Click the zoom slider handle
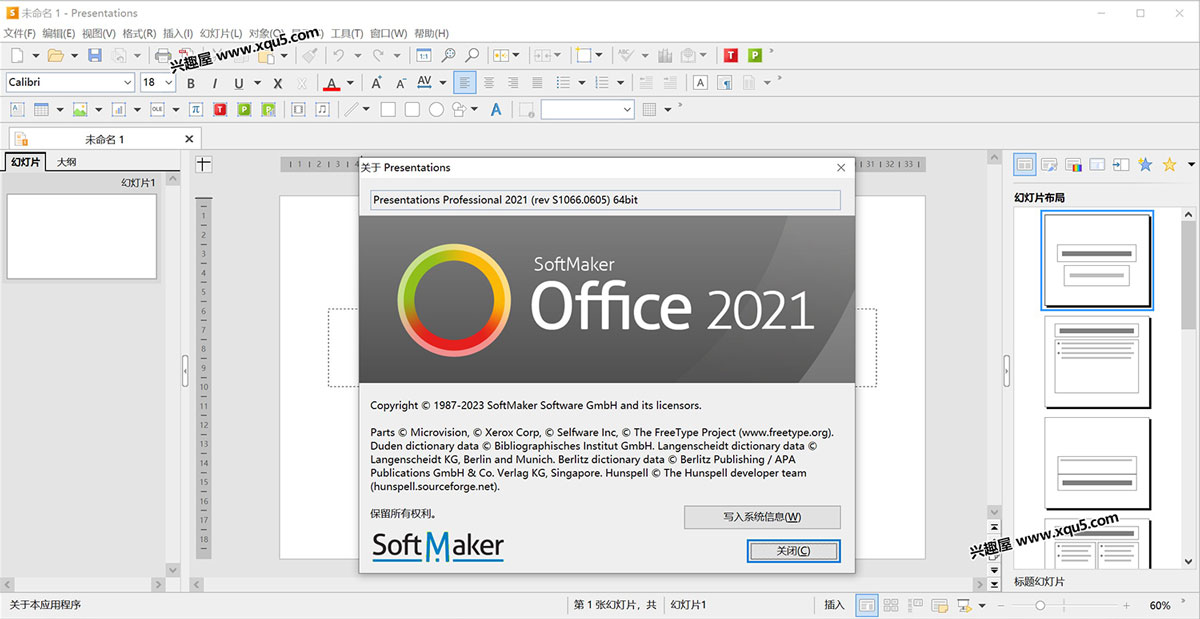This screenshot has height=619, width=1200. pos(1040,605)
